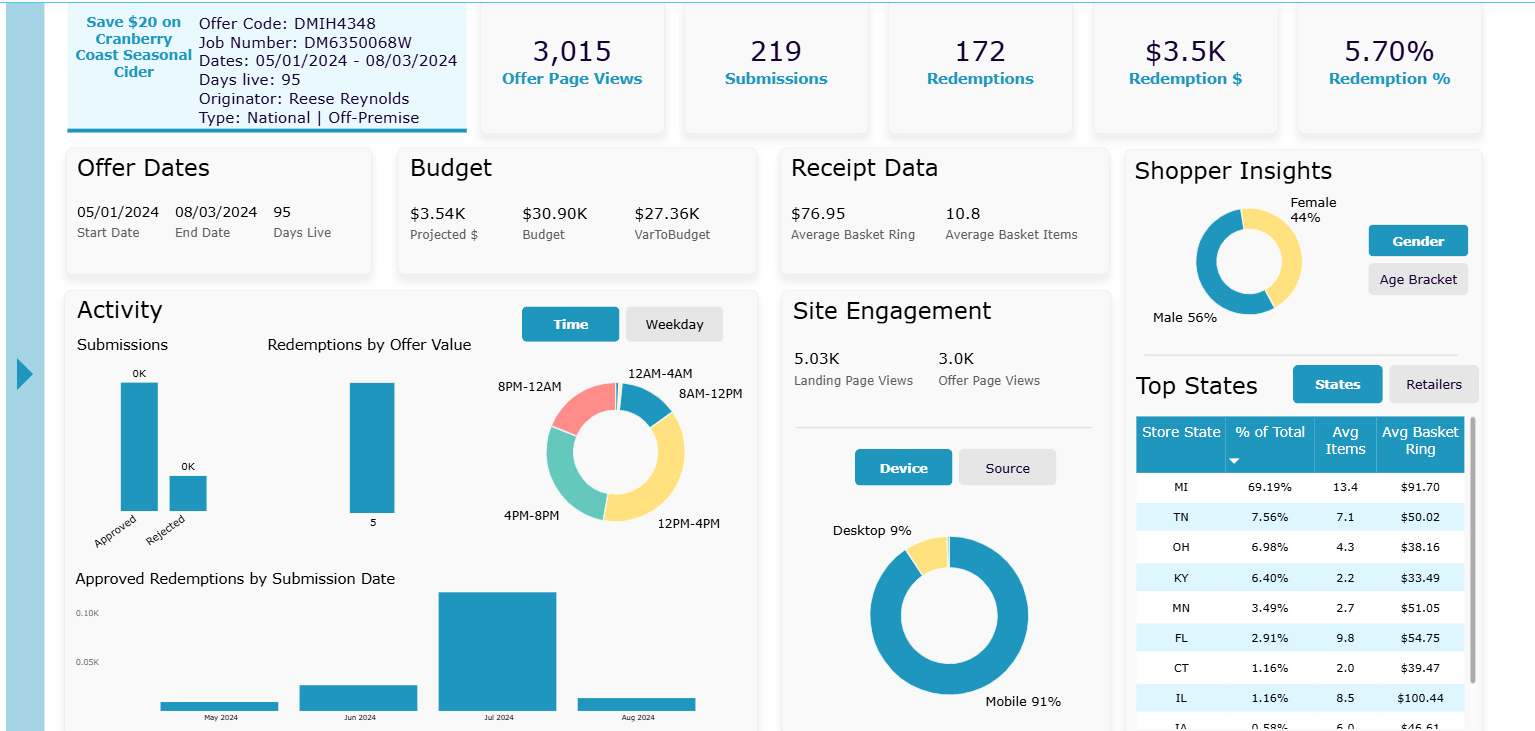Viewport: 1535px width, 731px height.
Task: Click the $3.54K Projected $ value
Action: (x=438, y=213)
